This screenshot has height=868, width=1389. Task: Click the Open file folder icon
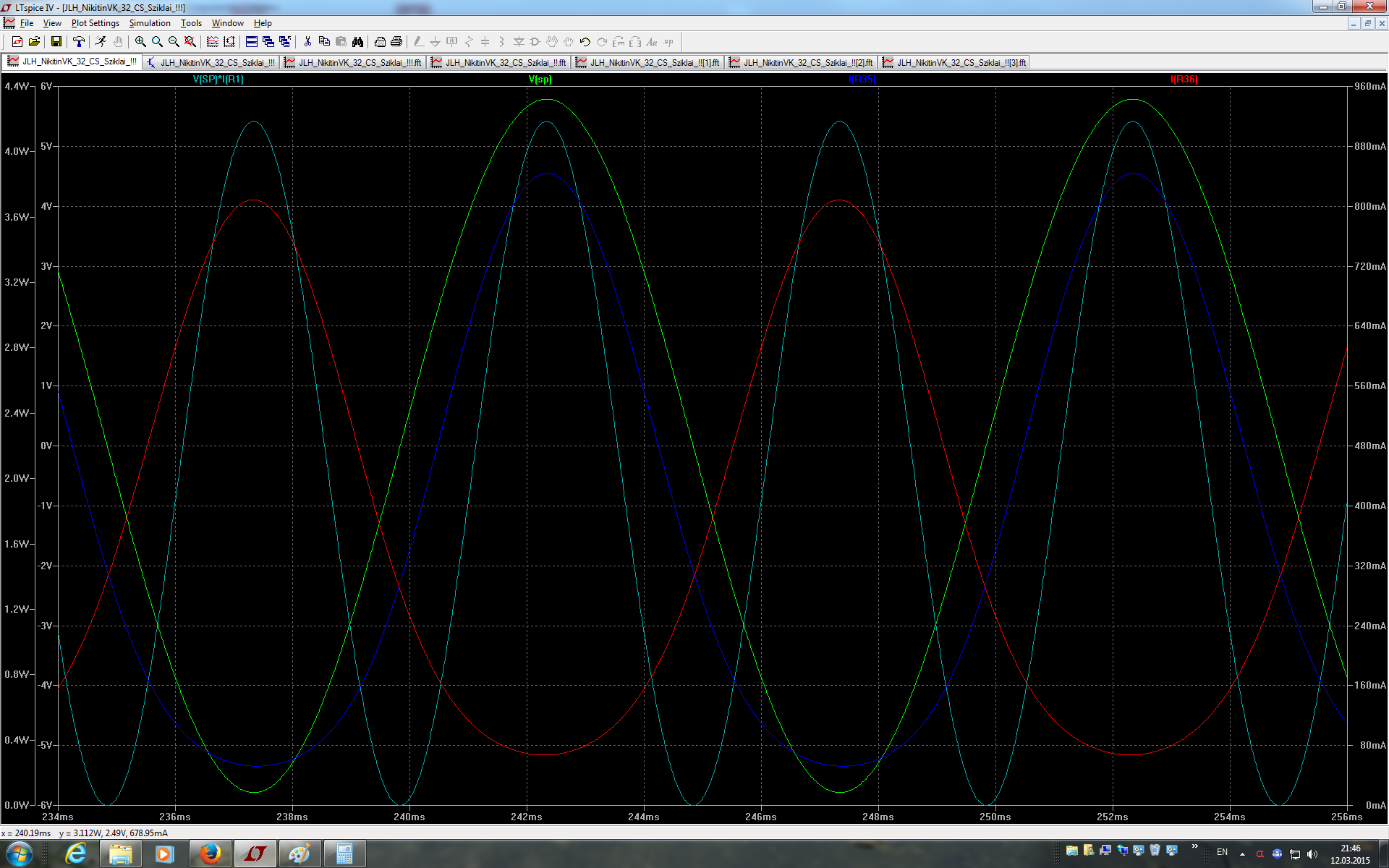[34, 42]
